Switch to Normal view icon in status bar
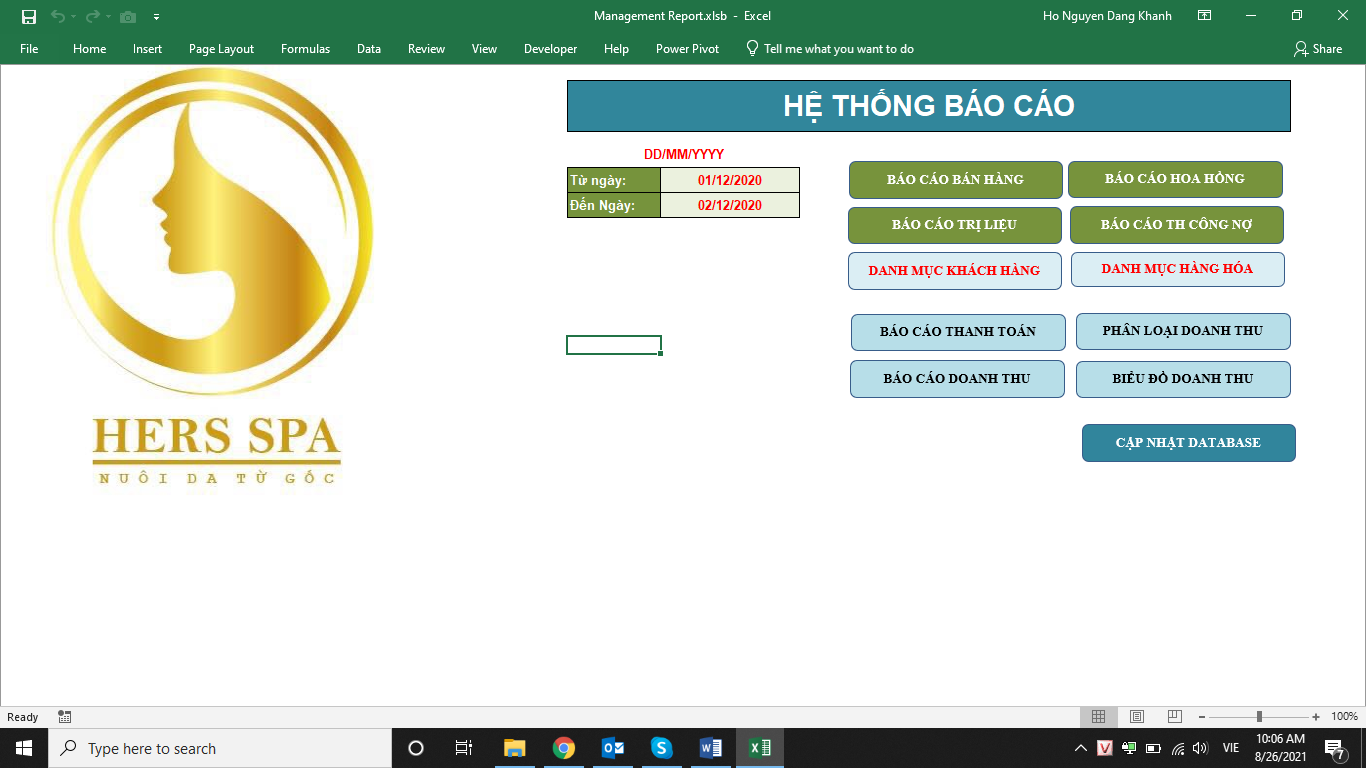The width and height of the screenshot is (1366, 768). point(1098,717)
